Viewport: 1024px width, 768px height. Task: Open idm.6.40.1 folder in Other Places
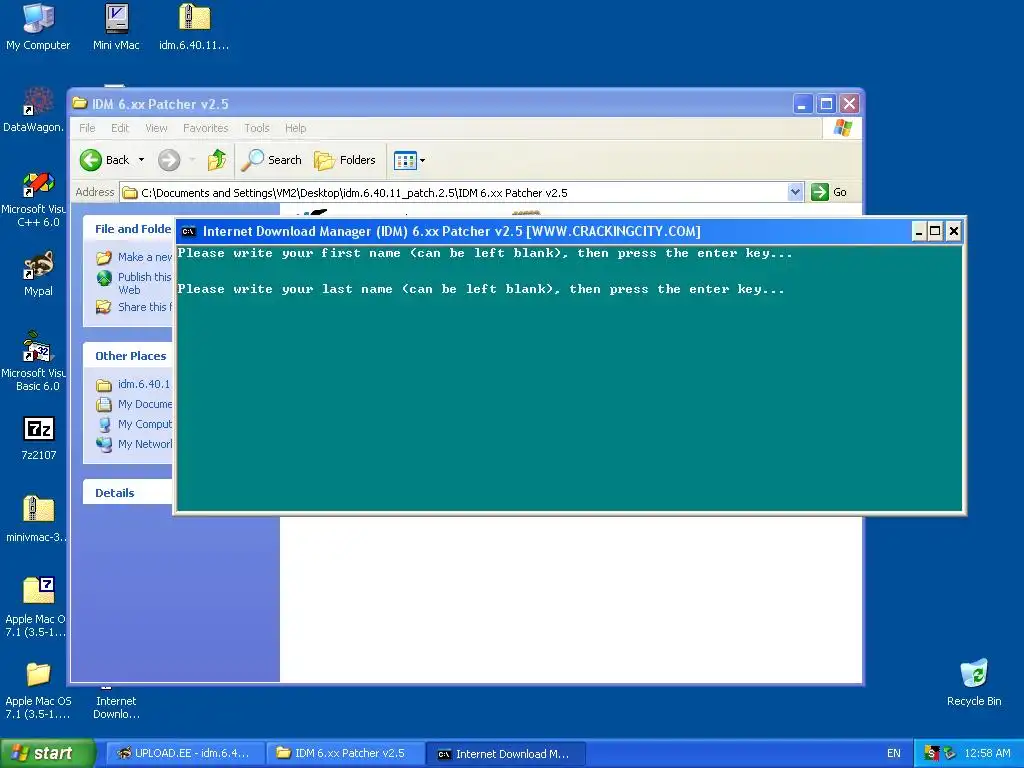[x=133, y=384]
